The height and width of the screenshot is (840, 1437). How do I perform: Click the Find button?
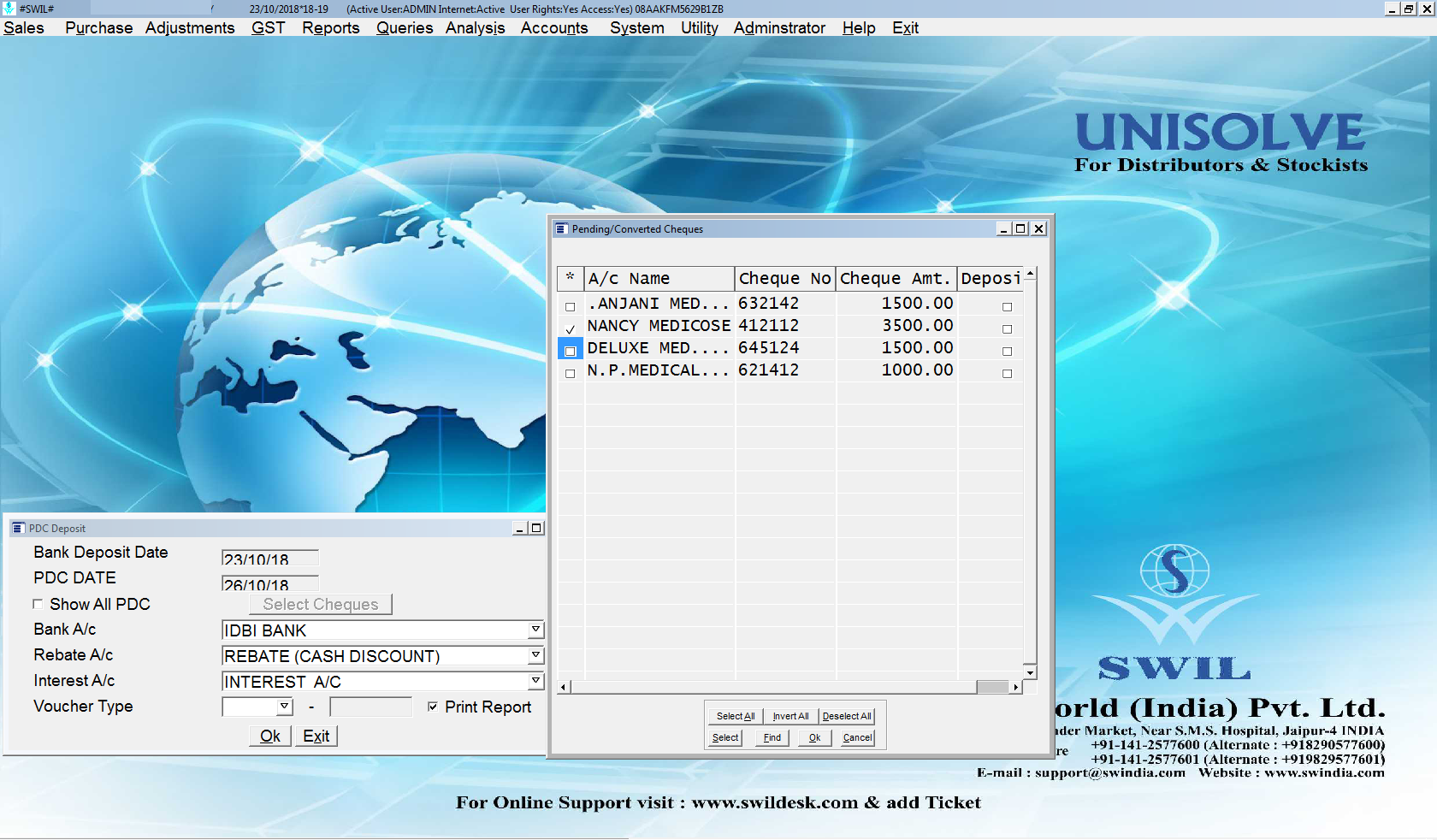[x=772, y=737]
